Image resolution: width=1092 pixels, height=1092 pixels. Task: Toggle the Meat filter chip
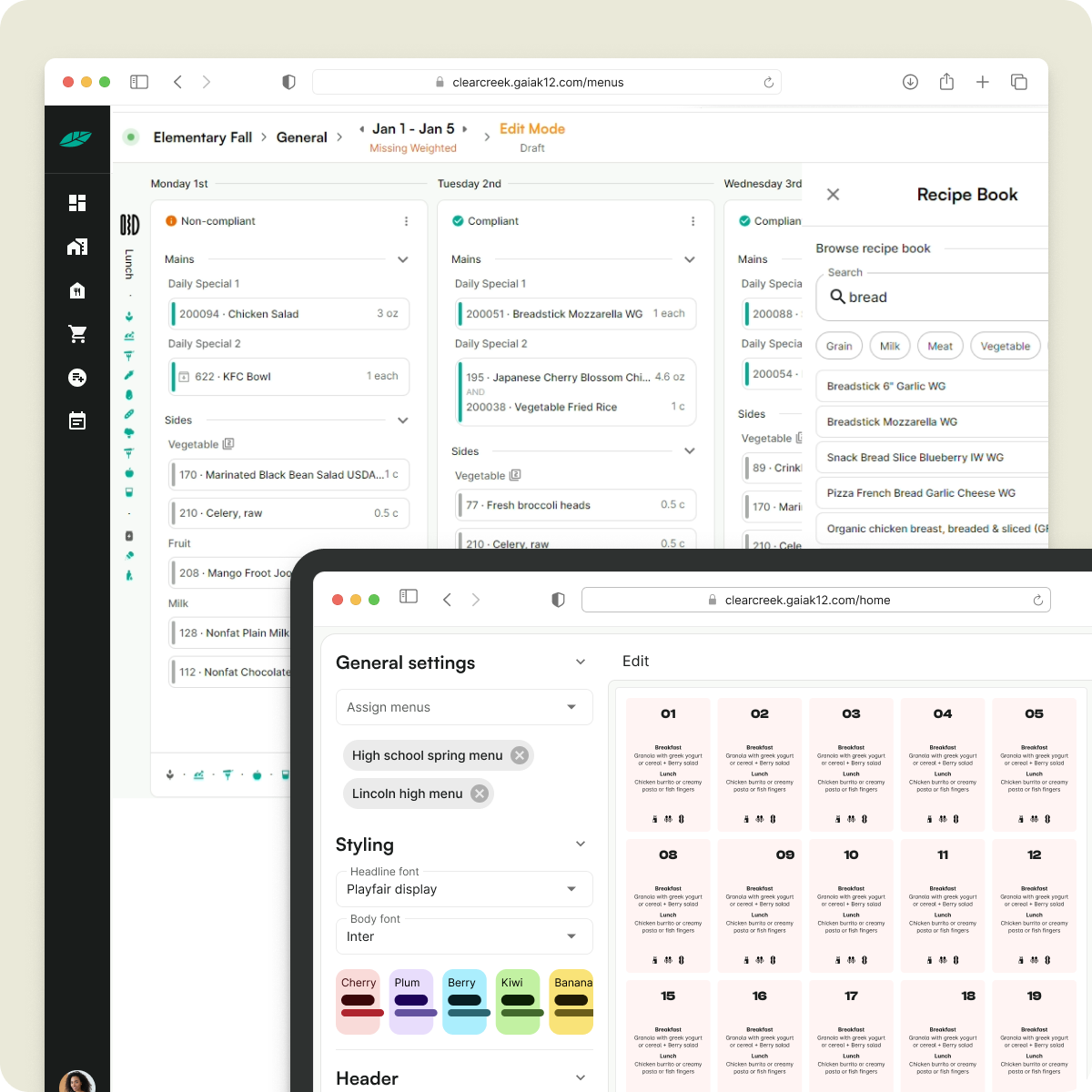click(x=940, y=346)
